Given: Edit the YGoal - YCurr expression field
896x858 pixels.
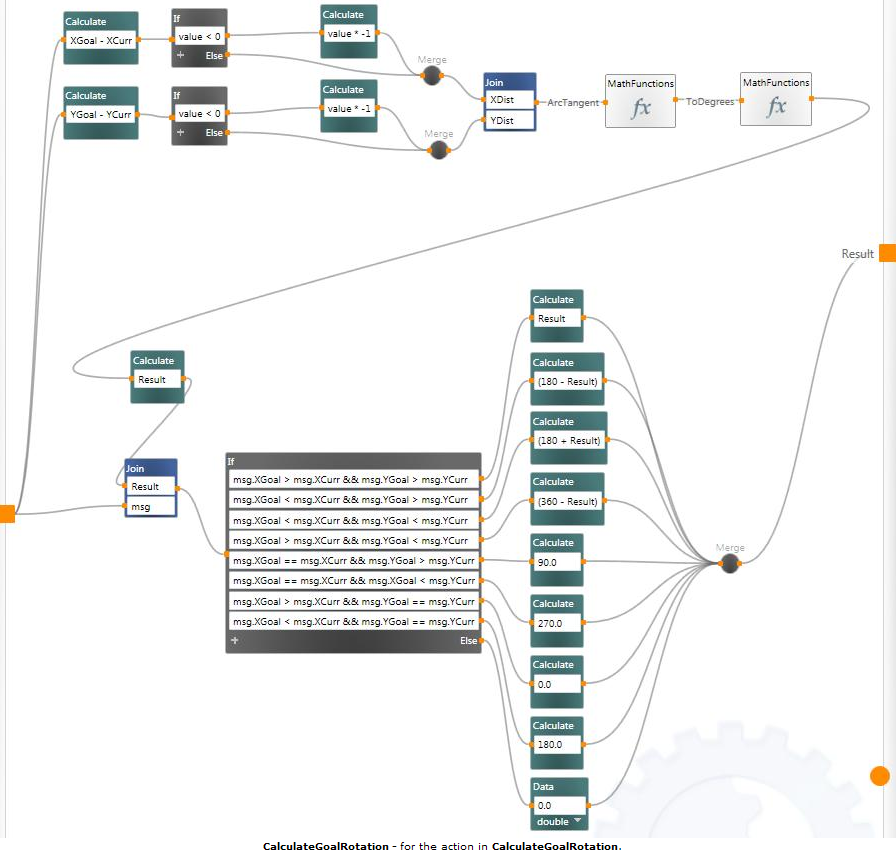Looking at the screenshot, I should pyautogui.click(x=101, y=114).
